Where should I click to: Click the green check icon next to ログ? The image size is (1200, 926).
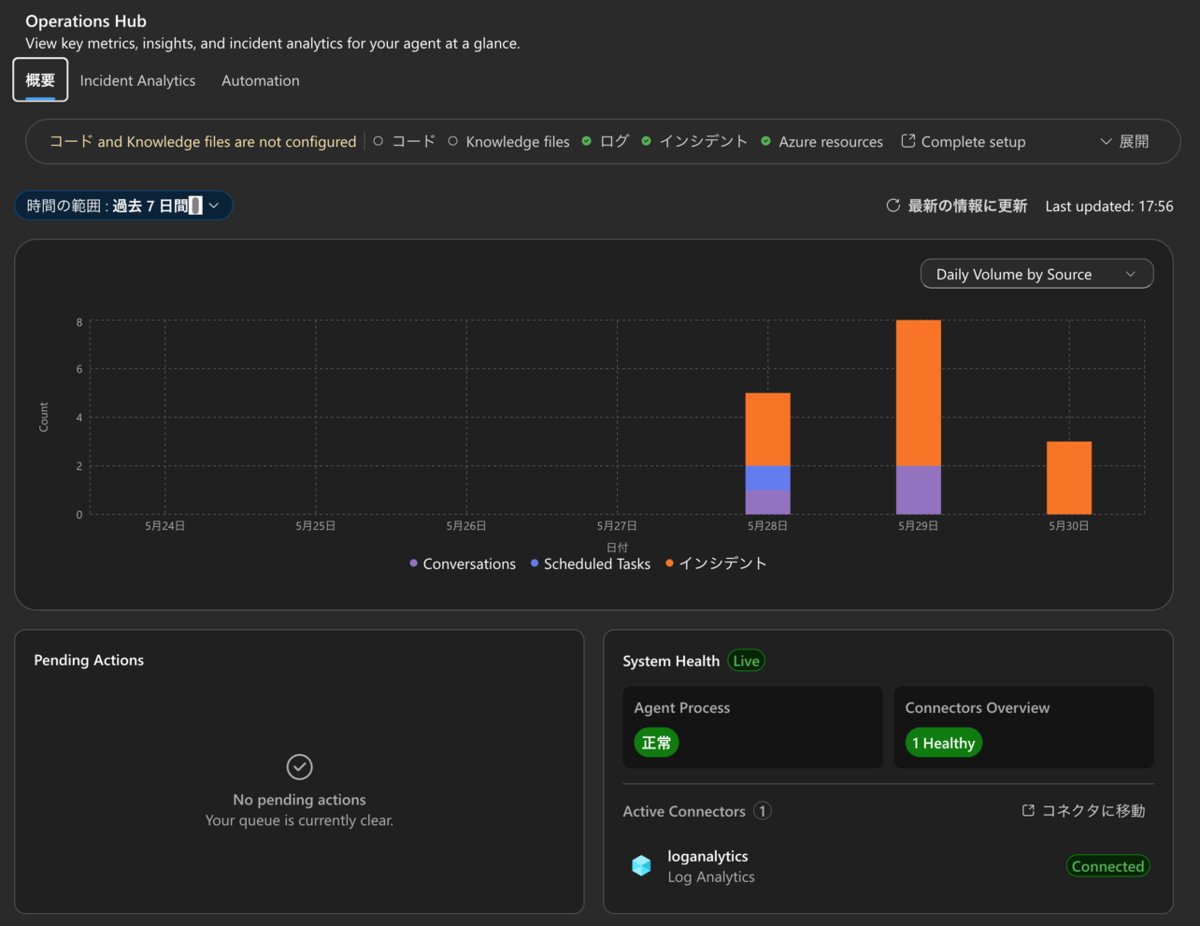click(587, 142)
